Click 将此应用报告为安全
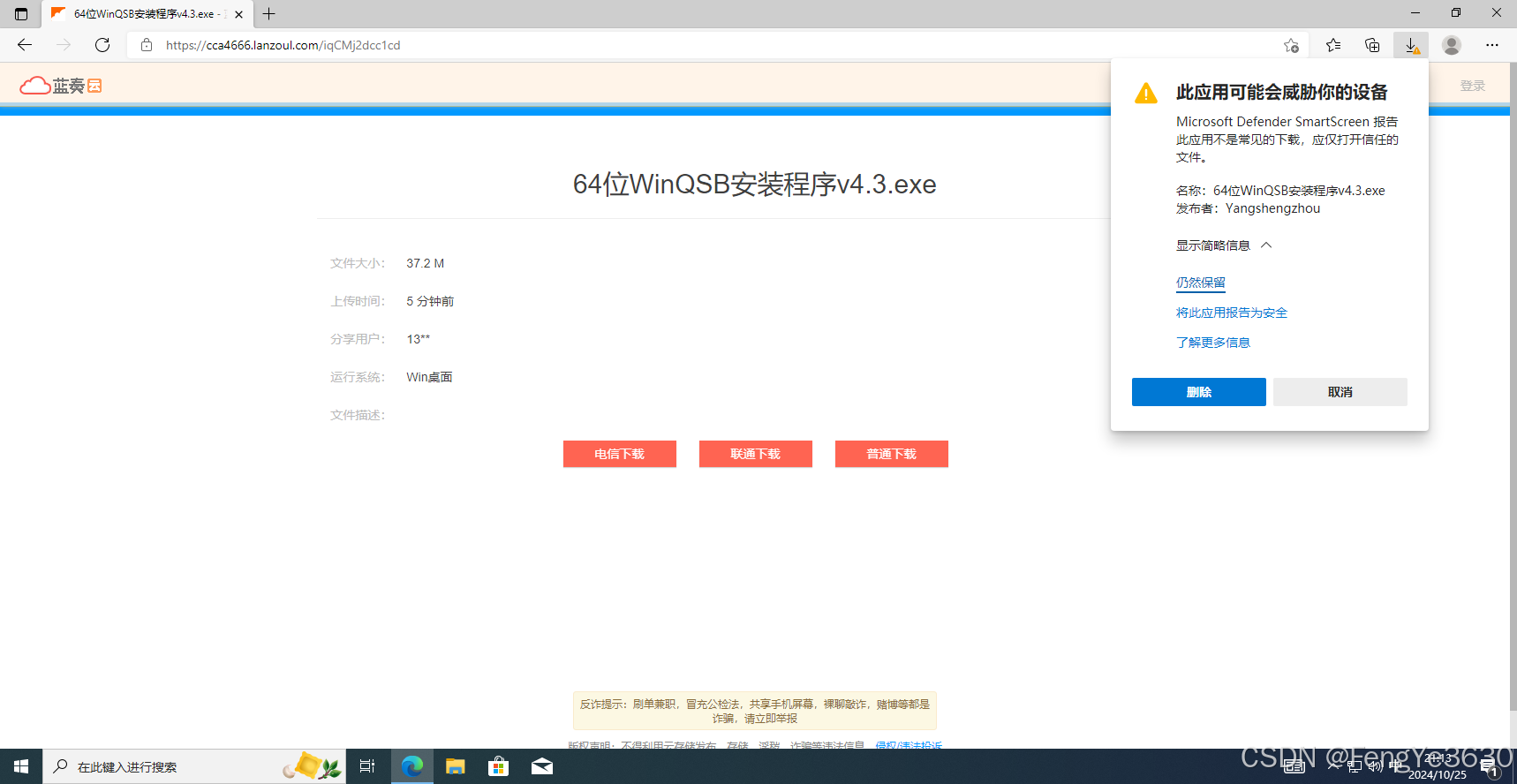1517x784 pixels. 1232,313
